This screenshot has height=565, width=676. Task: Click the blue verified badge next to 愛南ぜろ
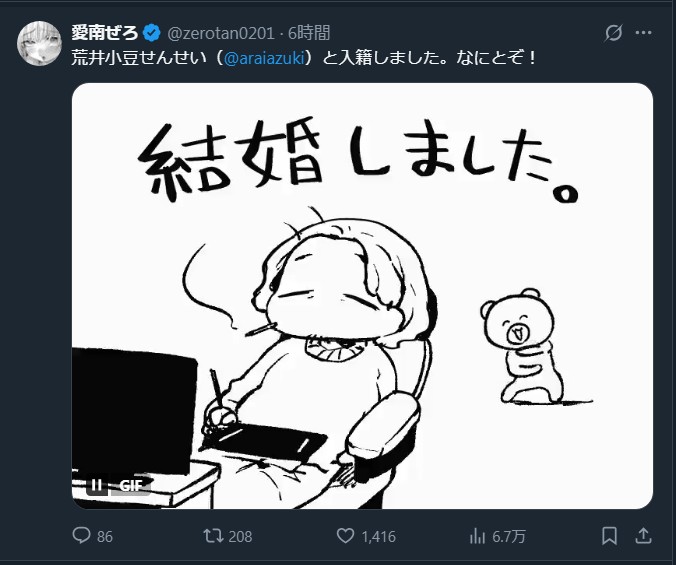point(151,33)
